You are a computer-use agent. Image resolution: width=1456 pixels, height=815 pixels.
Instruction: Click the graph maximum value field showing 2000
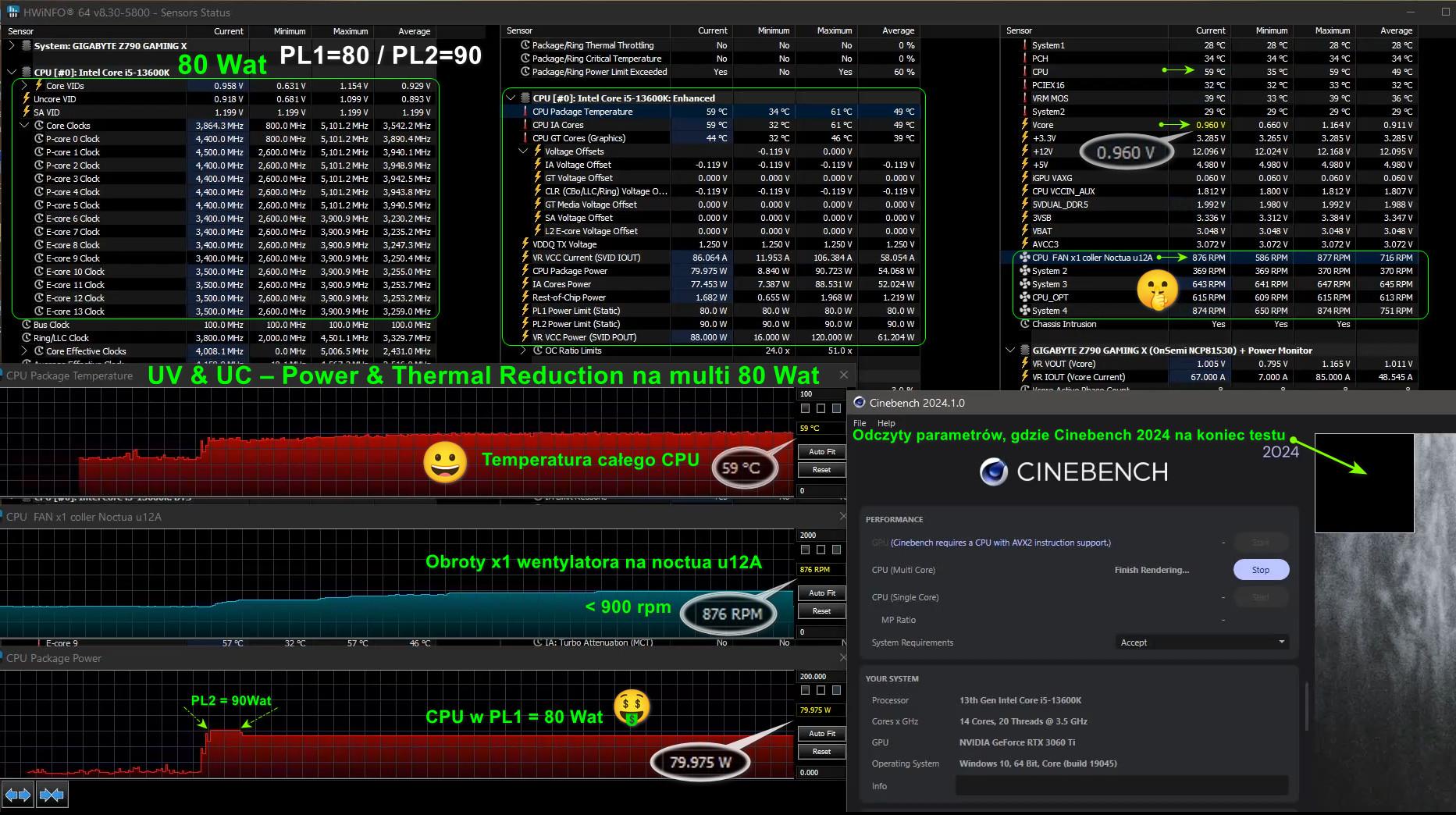pyautogui.click(x=820, y=535)
